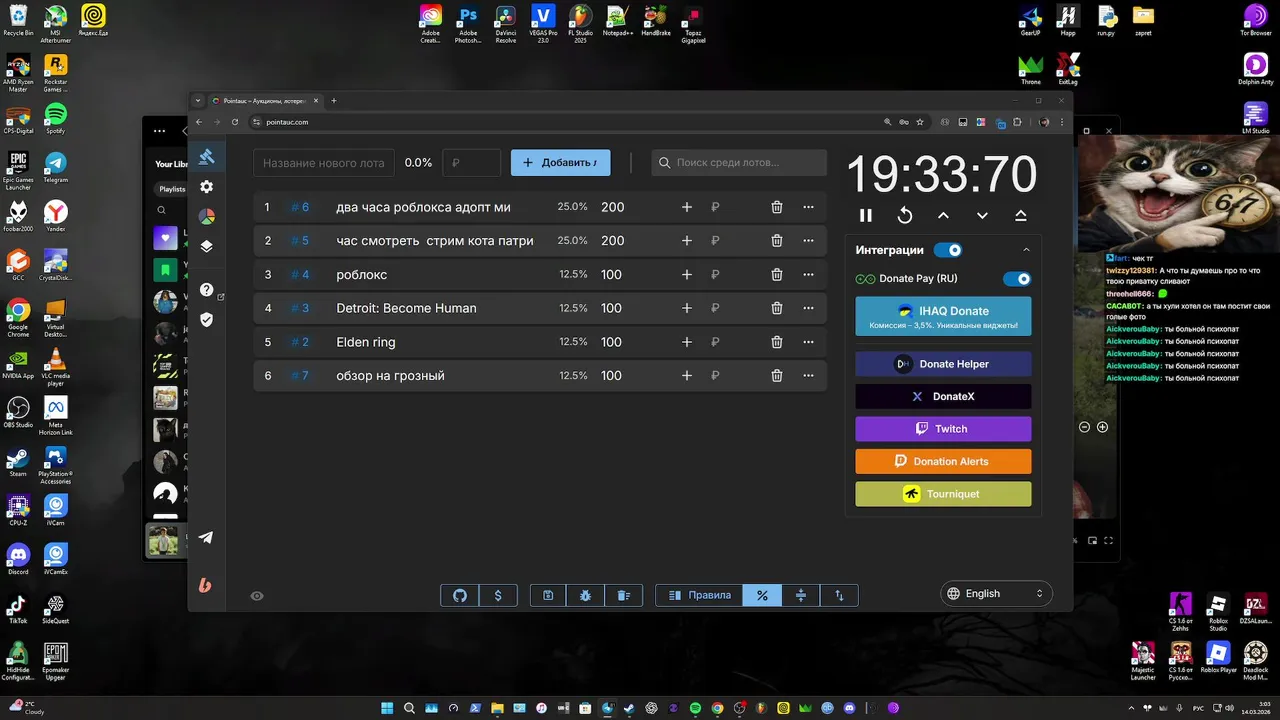The image size is (1280, 720).
Task: Click the new lot ruble amount field
Action: coord(471,163)
